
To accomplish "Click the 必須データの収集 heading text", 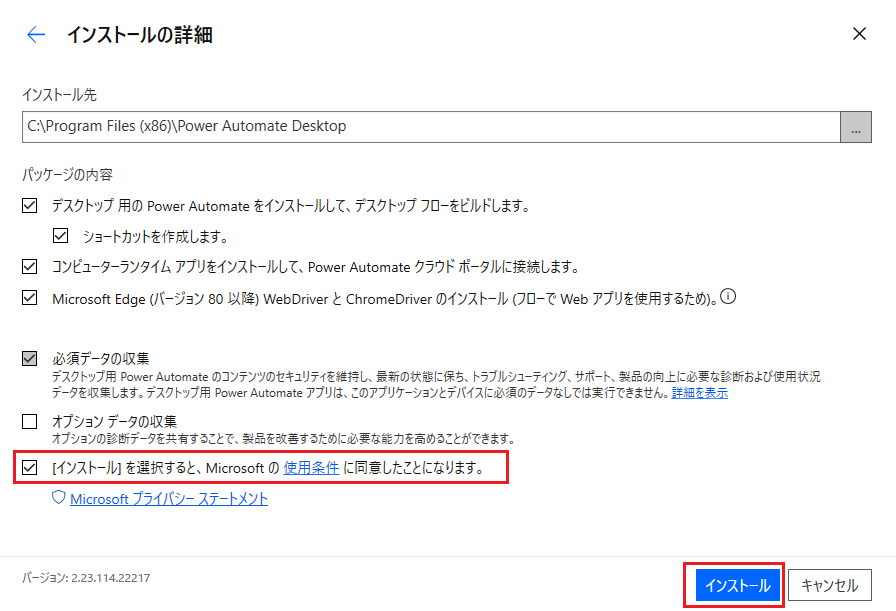I will click(x=101, y=358).
